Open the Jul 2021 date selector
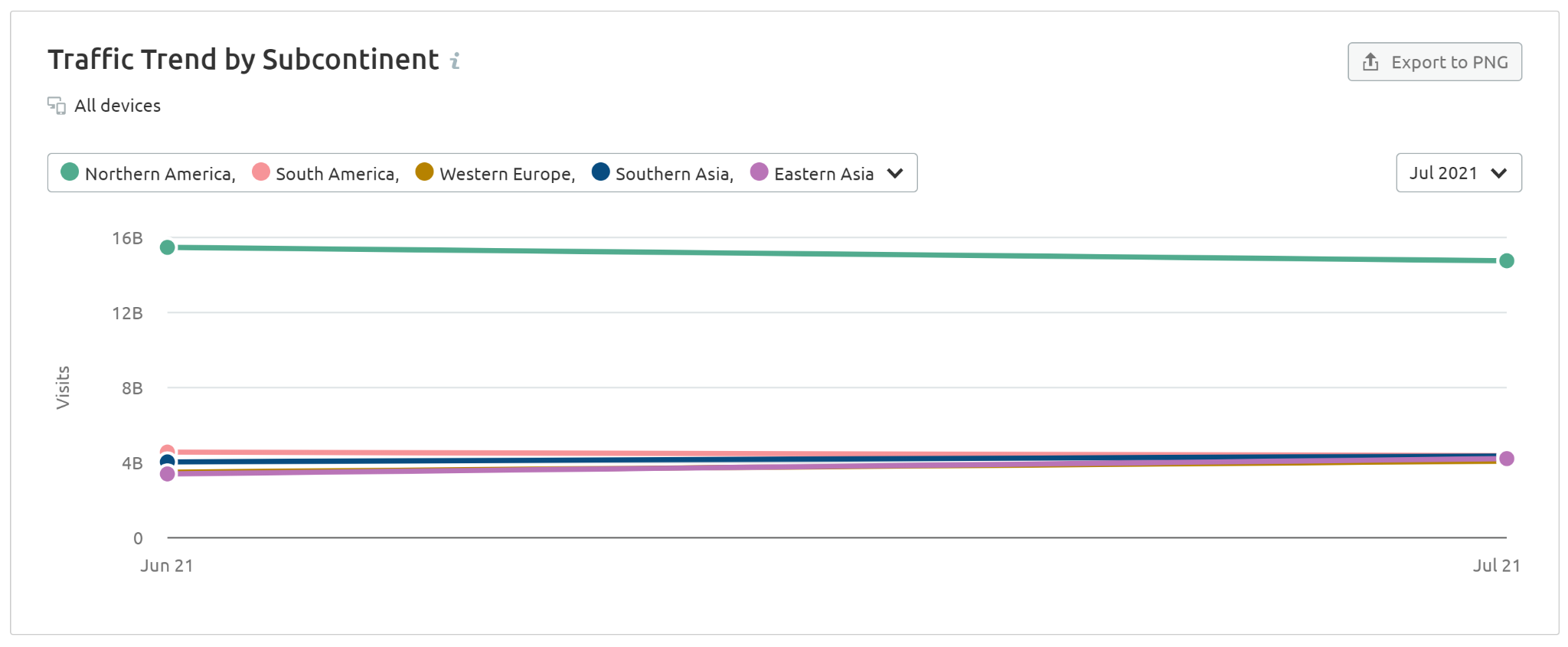Viewport: 1568px width, 647px height. (1457, 172)
